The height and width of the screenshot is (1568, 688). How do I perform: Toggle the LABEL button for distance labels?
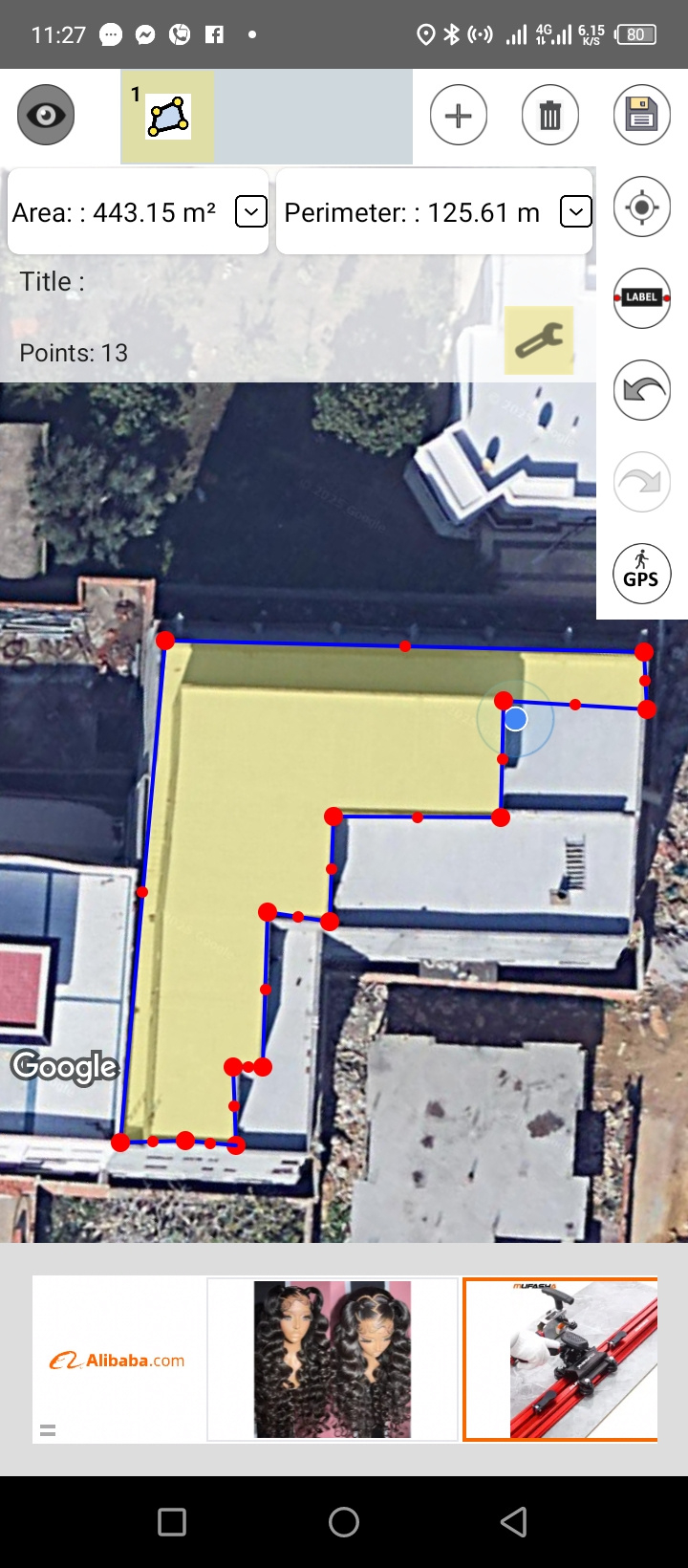(x=641, y=298)
